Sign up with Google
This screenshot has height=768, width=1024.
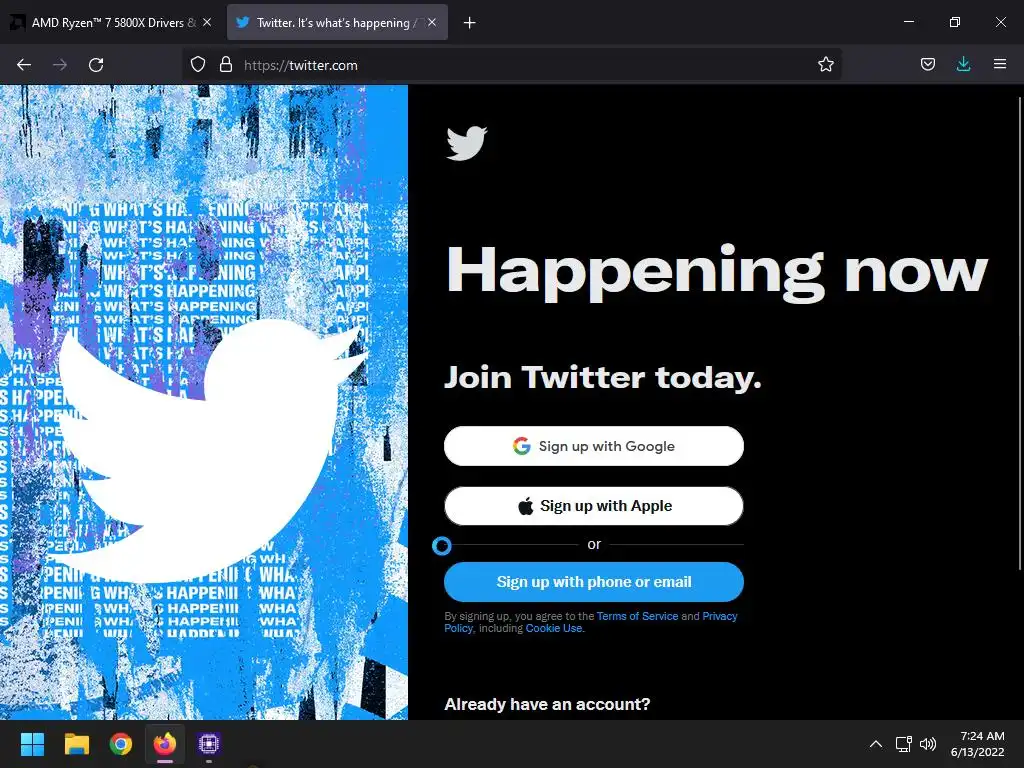[594, 446]
